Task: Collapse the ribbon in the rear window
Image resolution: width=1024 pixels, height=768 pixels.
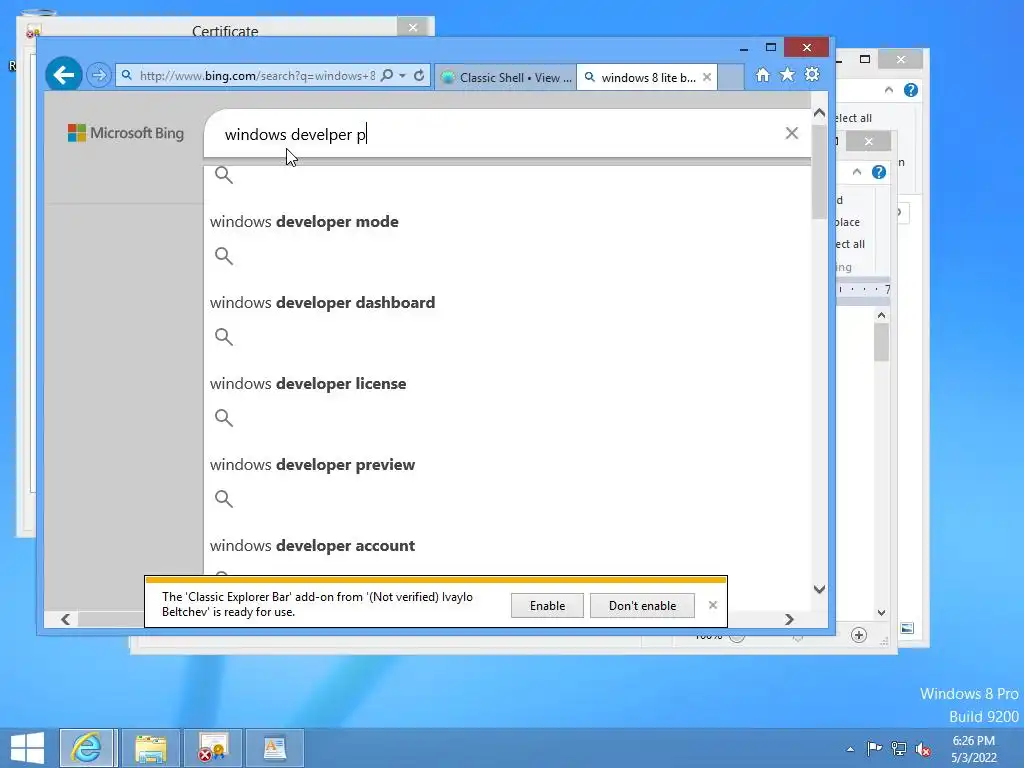Action: click(889, 90)
